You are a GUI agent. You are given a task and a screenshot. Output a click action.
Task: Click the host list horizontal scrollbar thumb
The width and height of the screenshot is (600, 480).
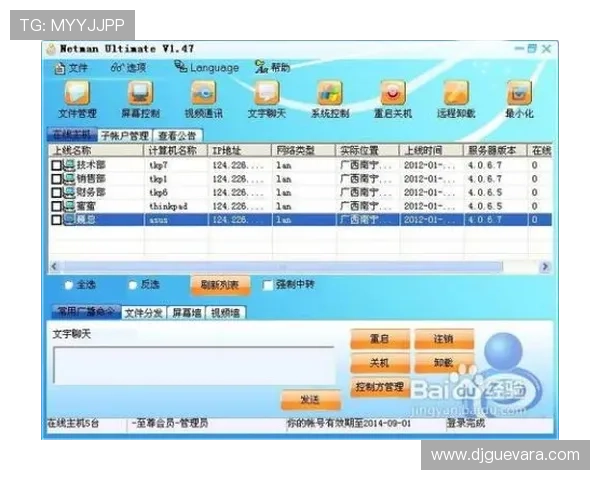[x=282, y=266]
